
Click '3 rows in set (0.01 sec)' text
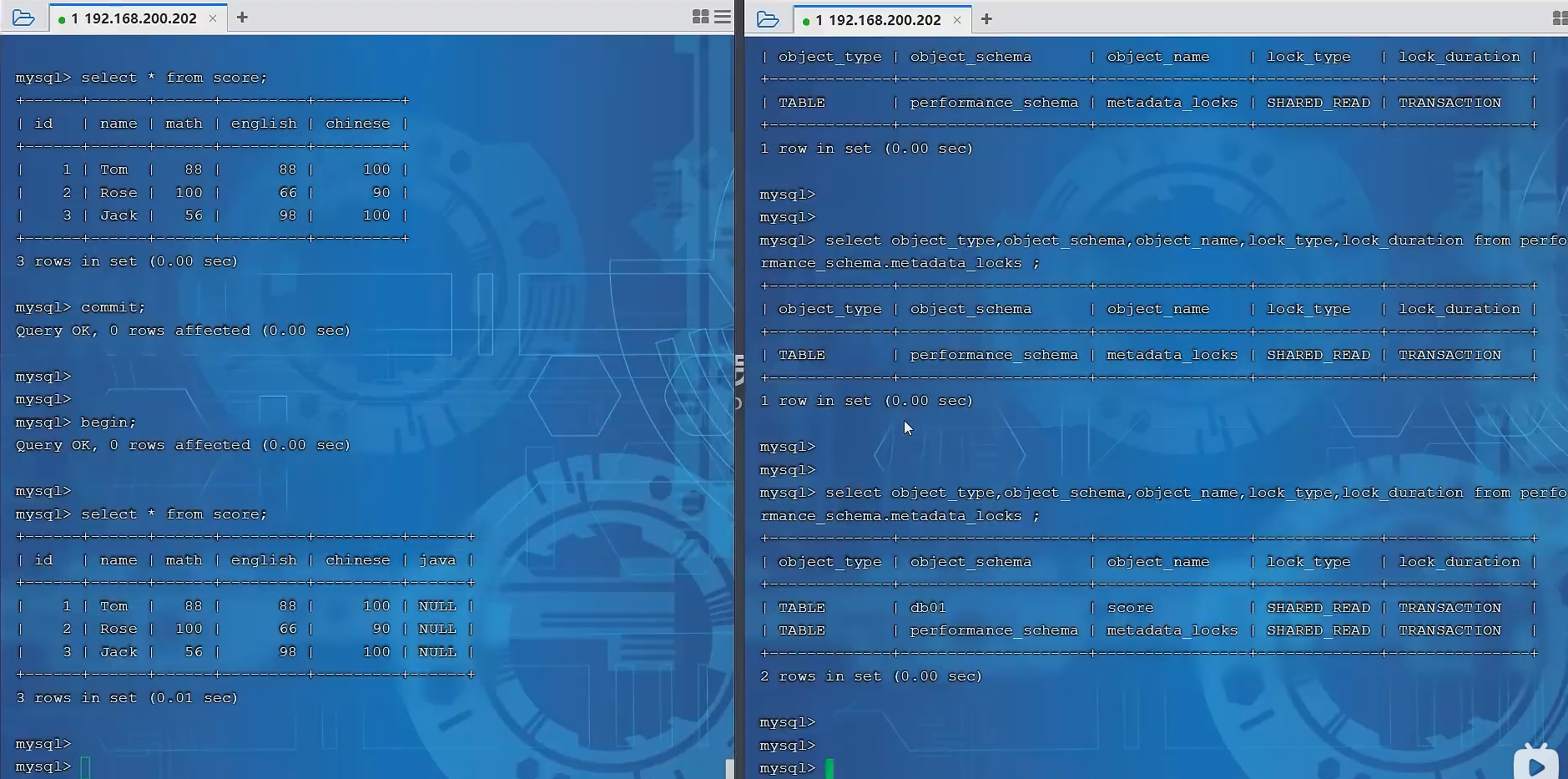coord(127,698)
